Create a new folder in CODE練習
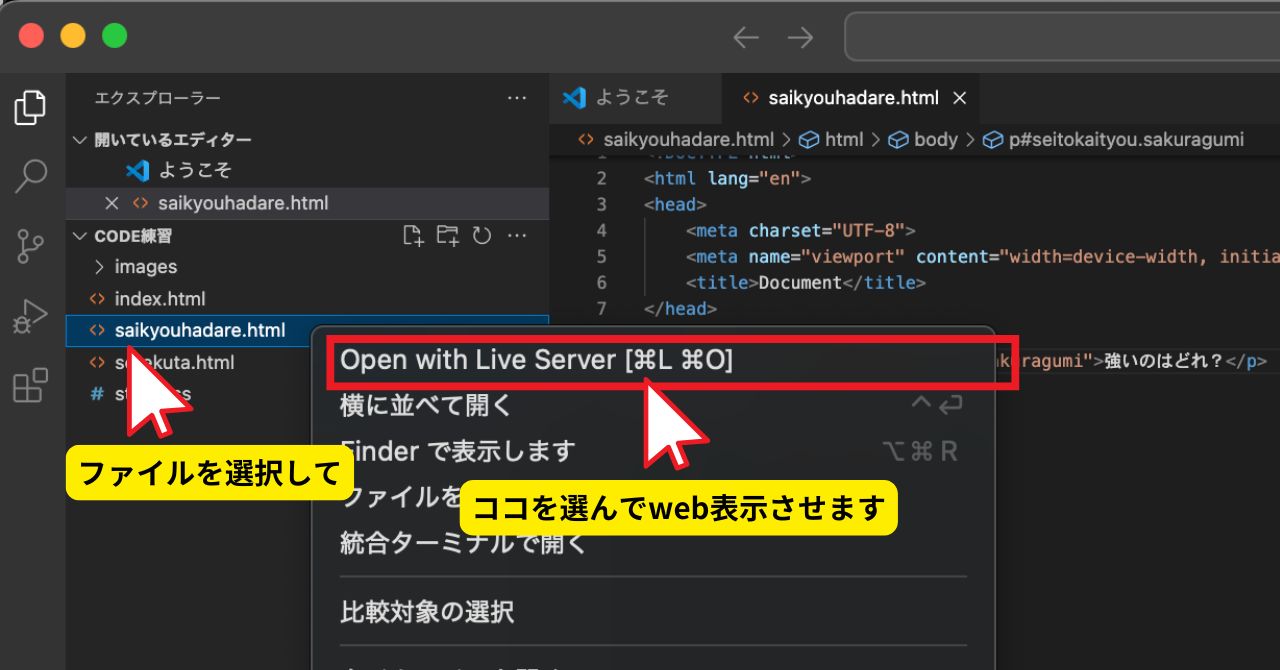 [x=448, y=236]
